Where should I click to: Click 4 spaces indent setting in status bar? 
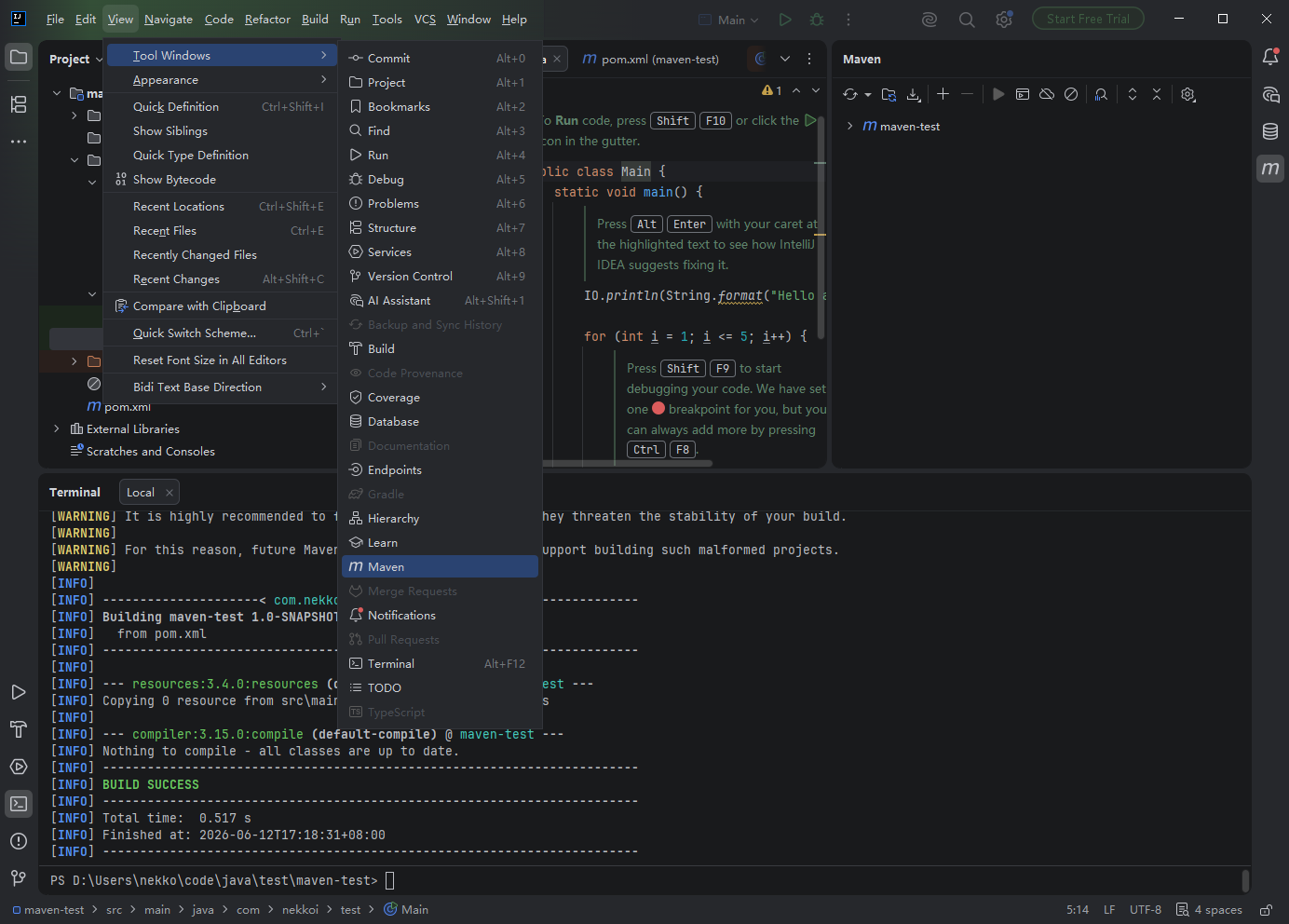coord(1209,909)
